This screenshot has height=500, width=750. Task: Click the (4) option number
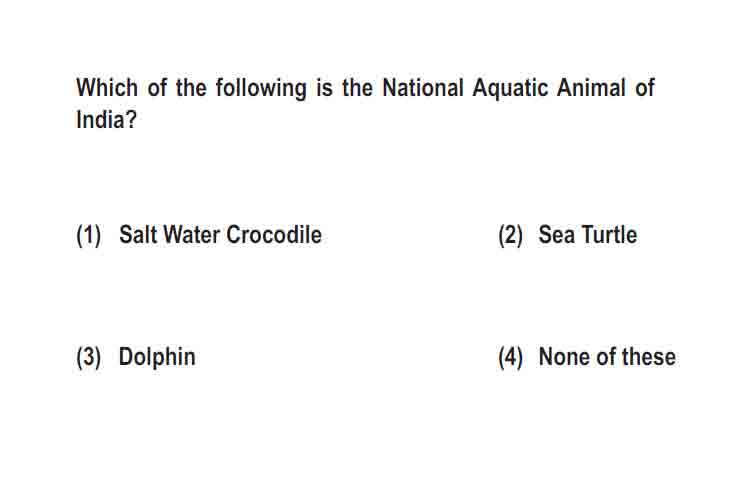(510, 358)
